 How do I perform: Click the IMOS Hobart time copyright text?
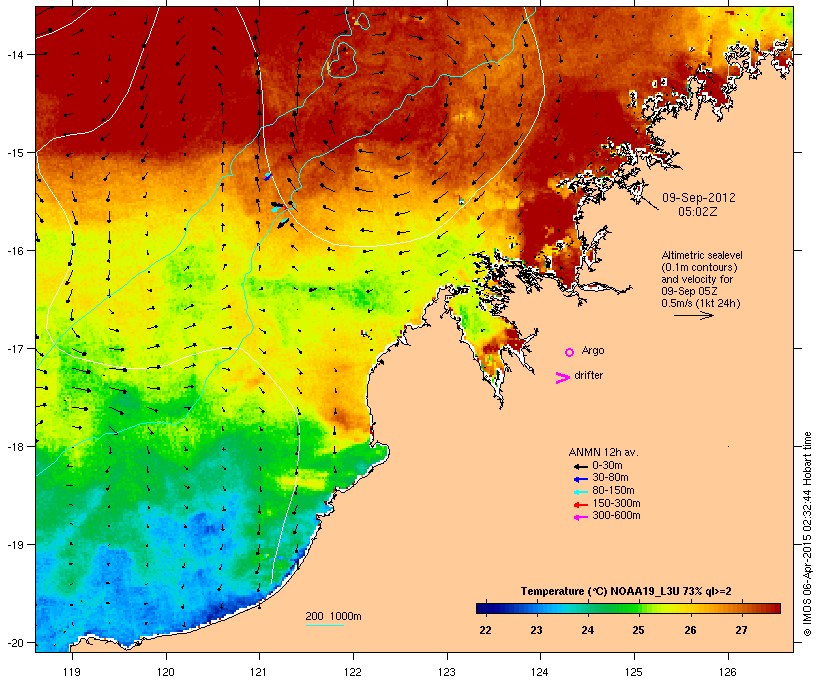(807, 534)
